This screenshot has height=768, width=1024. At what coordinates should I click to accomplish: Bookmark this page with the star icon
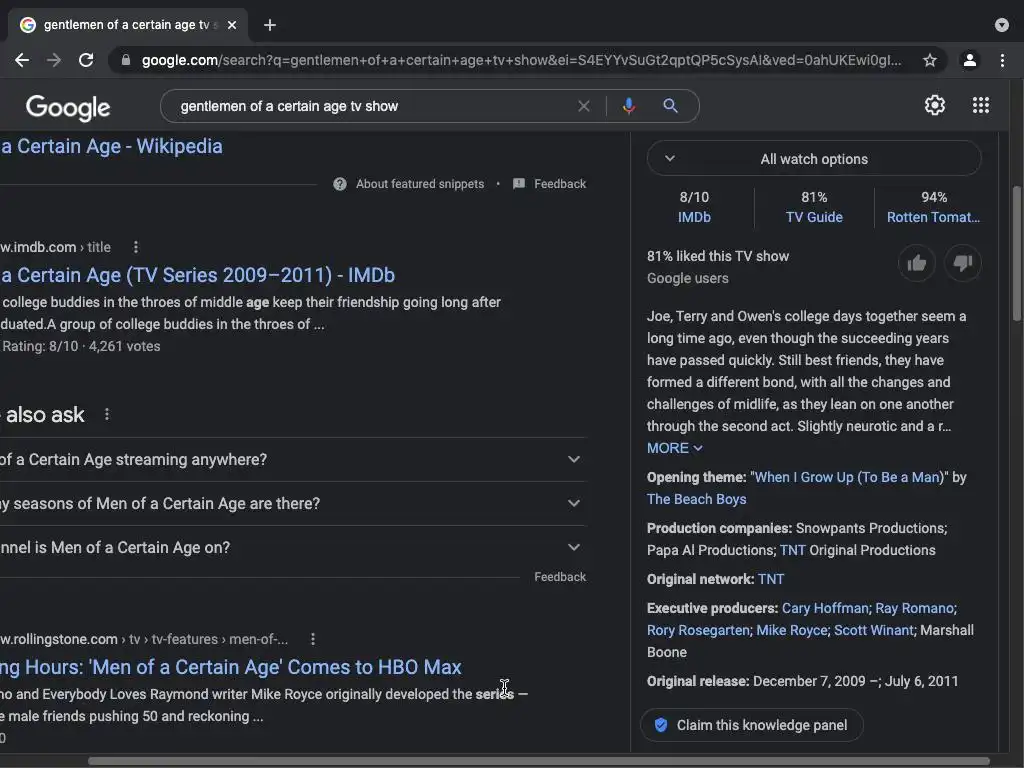click(x=930, y=60)
